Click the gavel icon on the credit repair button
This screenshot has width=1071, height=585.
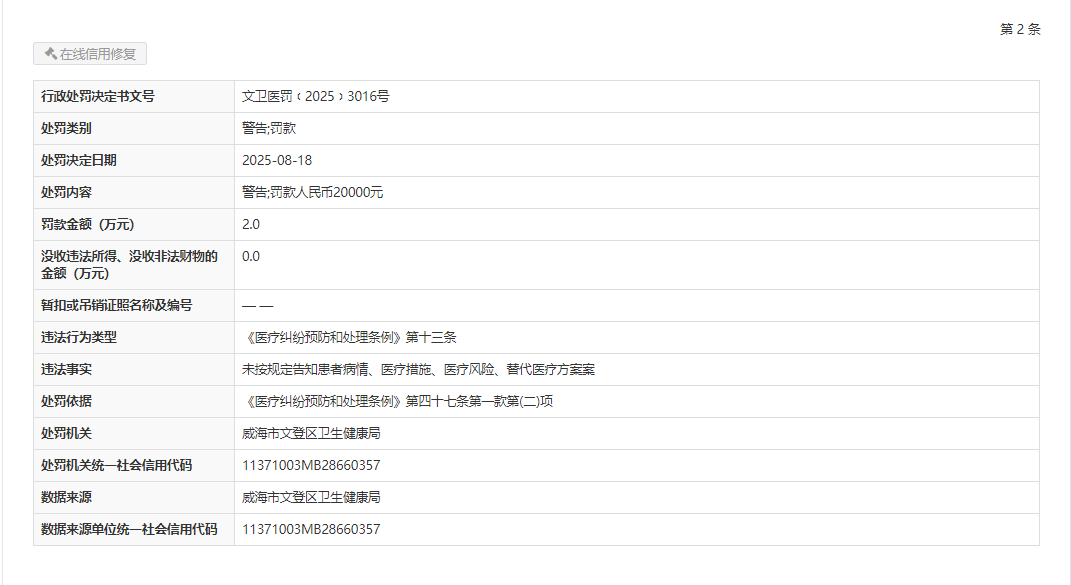click(x=50, y=54)
